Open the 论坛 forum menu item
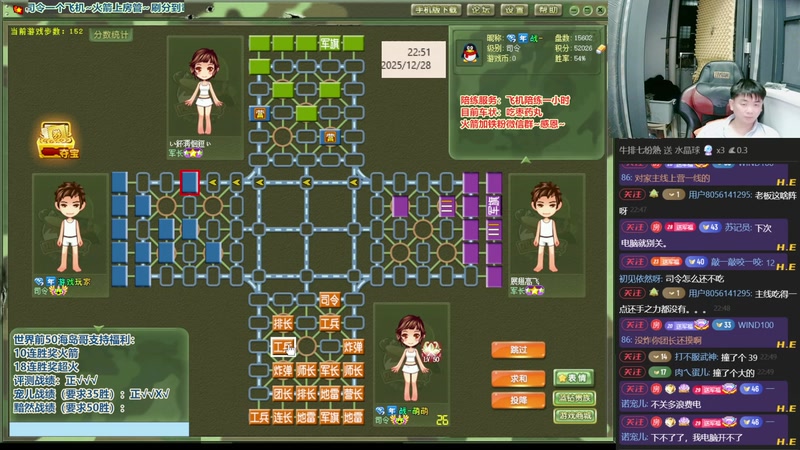Viewport: 800px width, 450px height. tap(481, 10)
